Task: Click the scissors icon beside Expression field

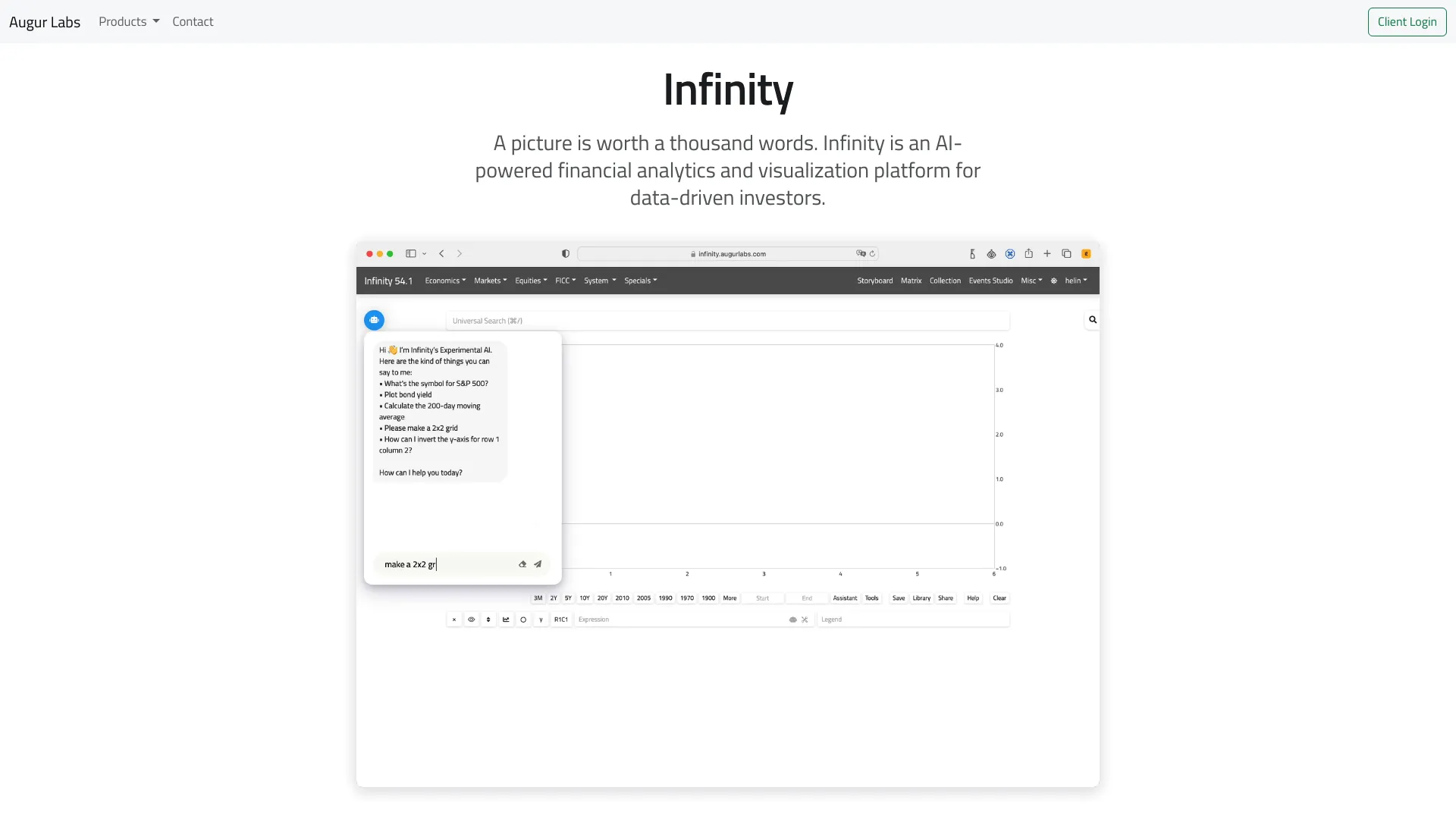Action: (x=805, y=620)
